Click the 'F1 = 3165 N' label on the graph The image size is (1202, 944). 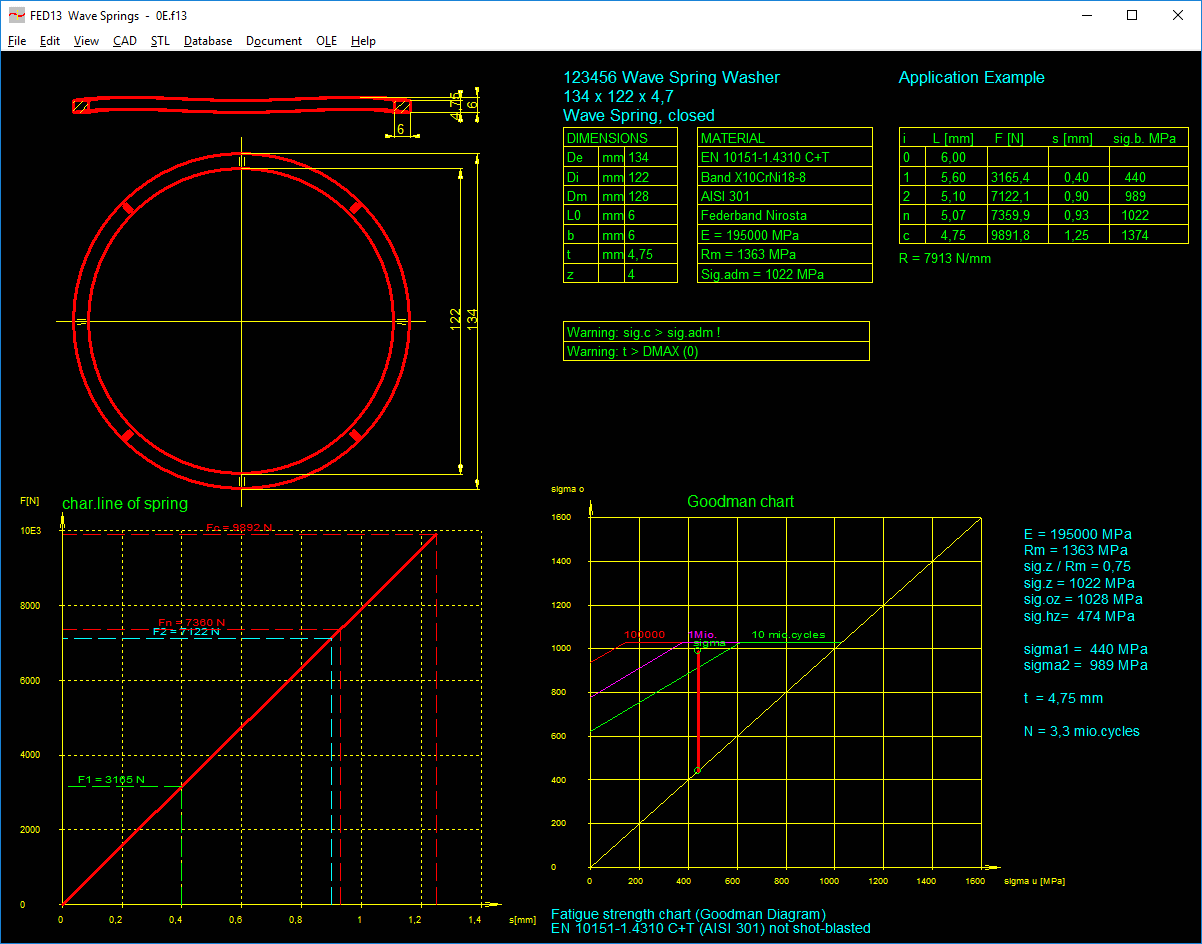tap(111, 780)
